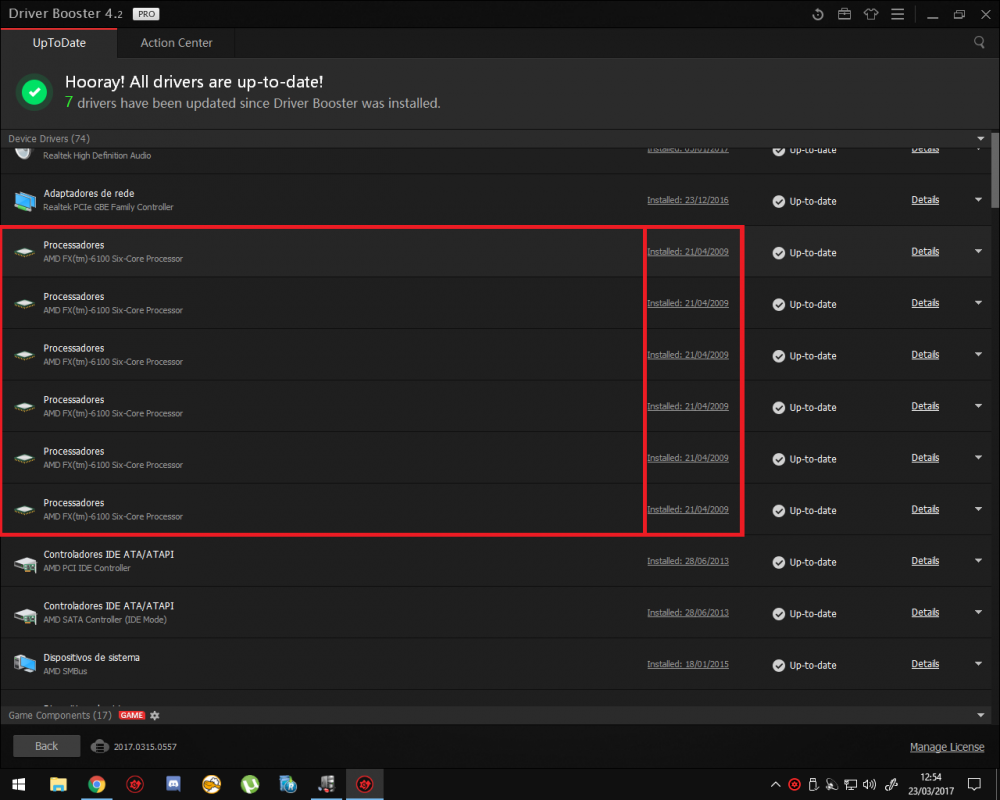Click the Realtek PCIe GBE Family Controller text
Screen dimensions: 1000x800
108,207
